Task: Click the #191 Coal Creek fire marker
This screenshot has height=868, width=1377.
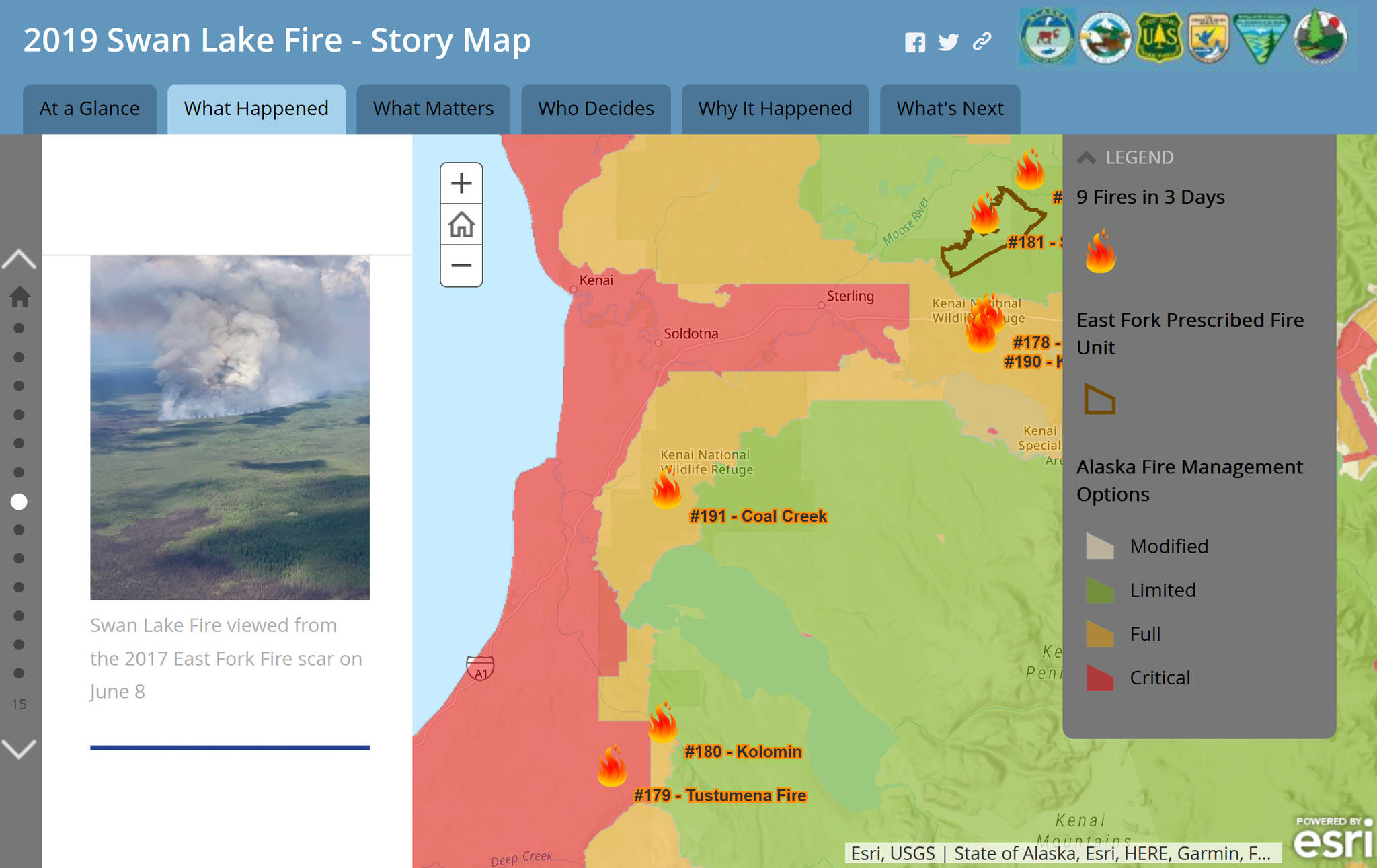Action: [667, 489]
